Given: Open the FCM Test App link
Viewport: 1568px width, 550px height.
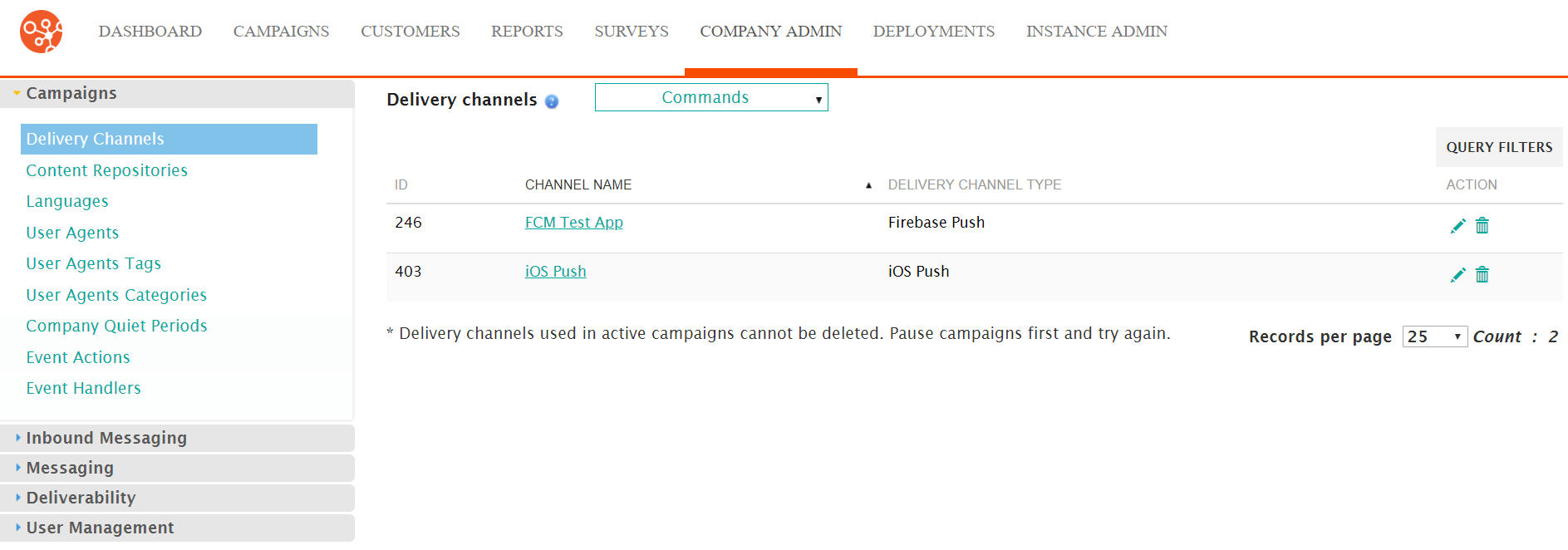Looking at the screenshot, I should [x=574, y=223].
